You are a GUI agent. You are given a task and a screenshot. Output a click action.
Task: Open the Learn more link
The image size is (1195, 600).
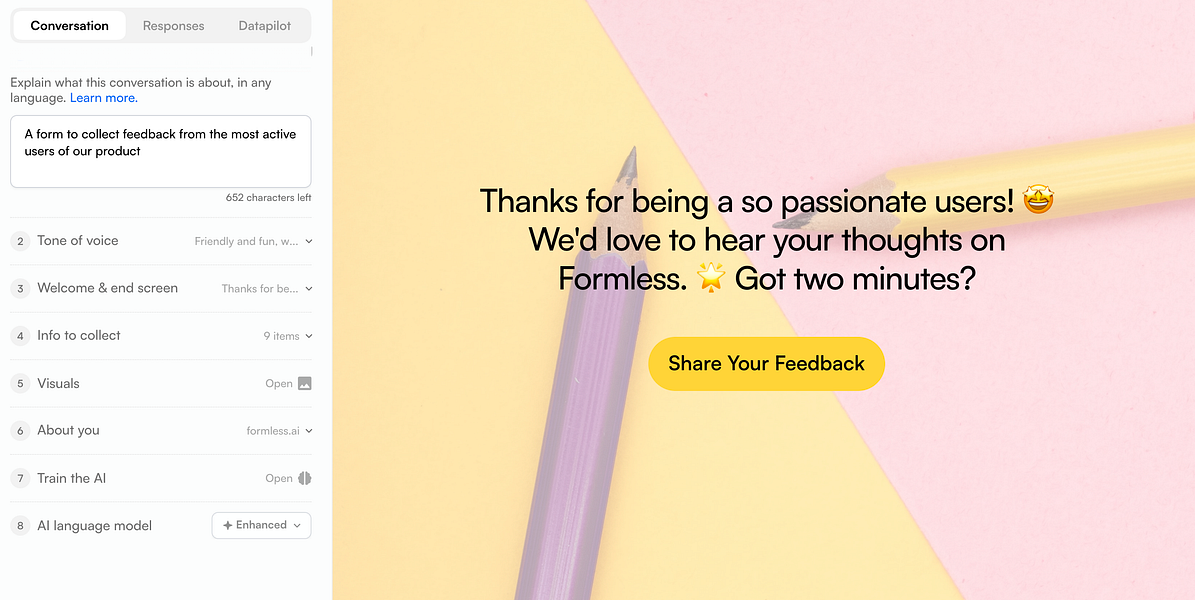click(104, 98)
